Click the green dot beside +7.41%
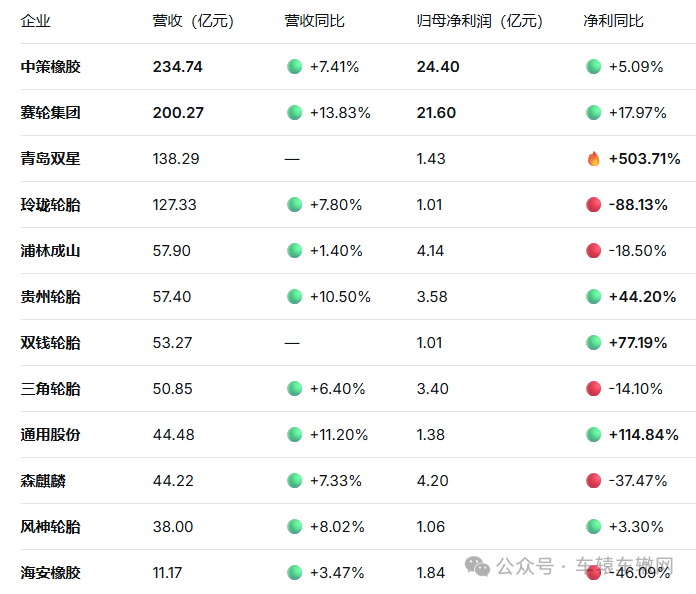 294,67
